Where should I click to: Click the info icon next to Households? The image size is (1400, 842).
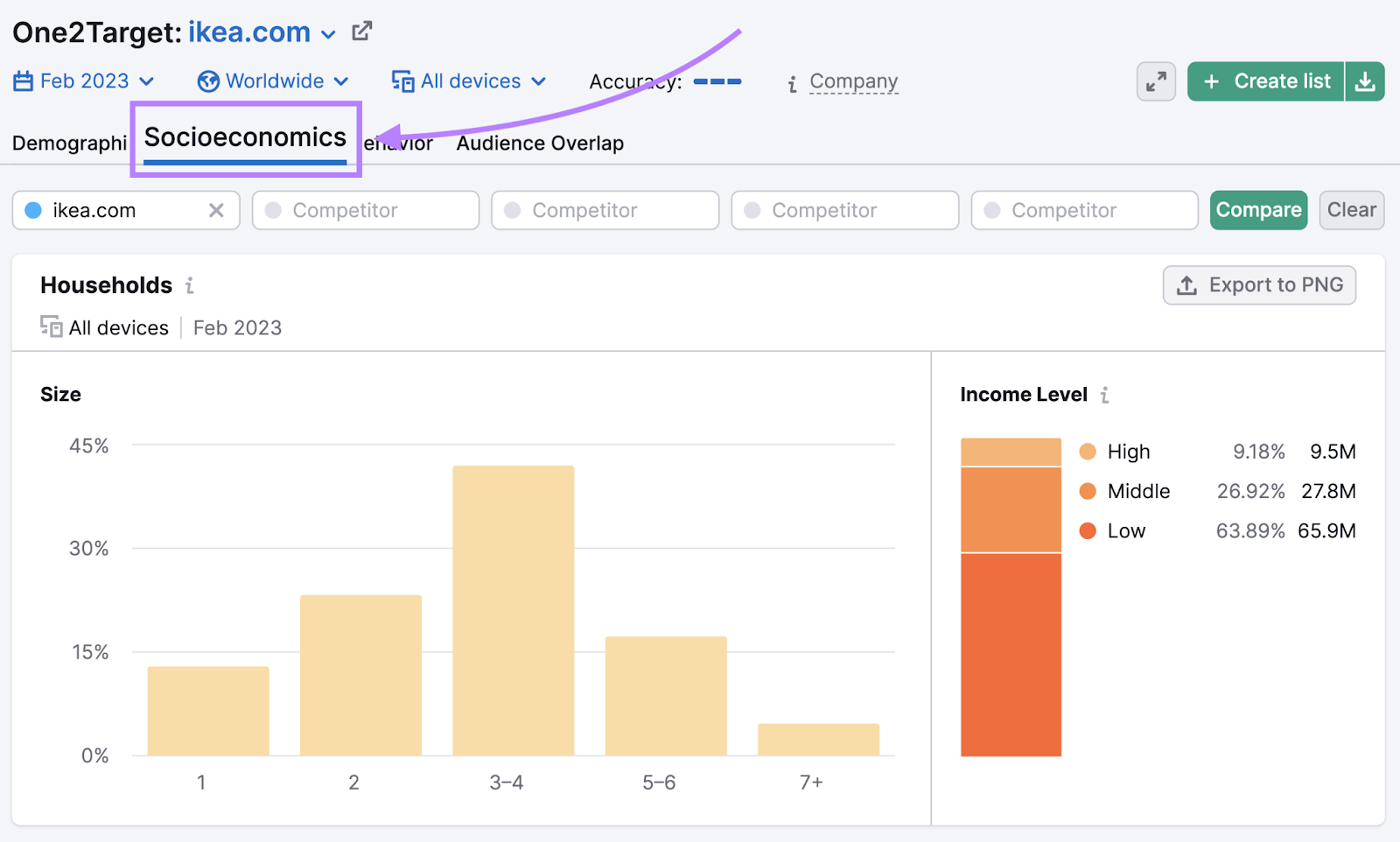click(x=189, y=285)
